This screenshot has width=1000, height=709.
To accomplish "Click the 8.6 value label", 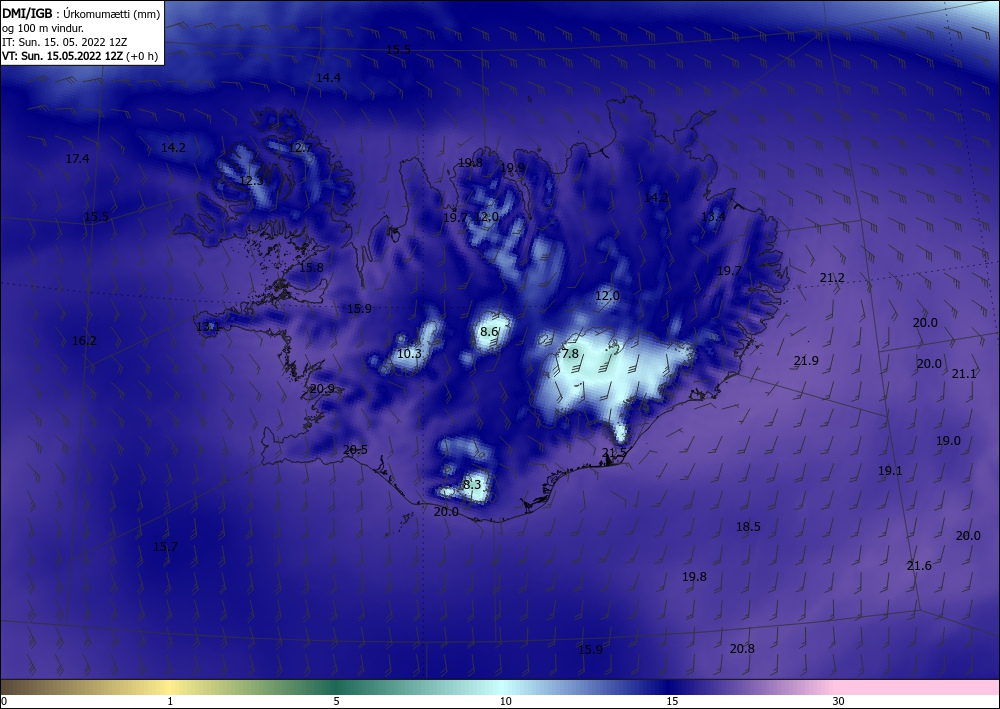I will click(489, 332).
